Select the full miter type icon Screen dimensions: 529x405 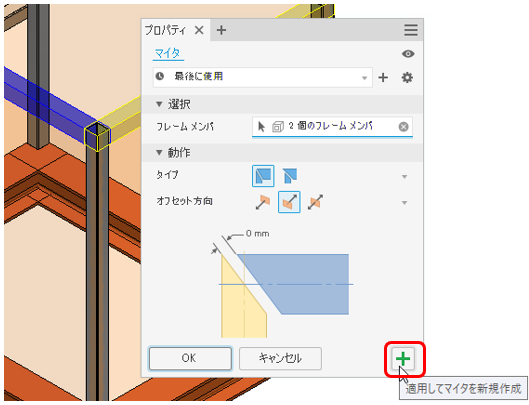(x=263, y=176)
